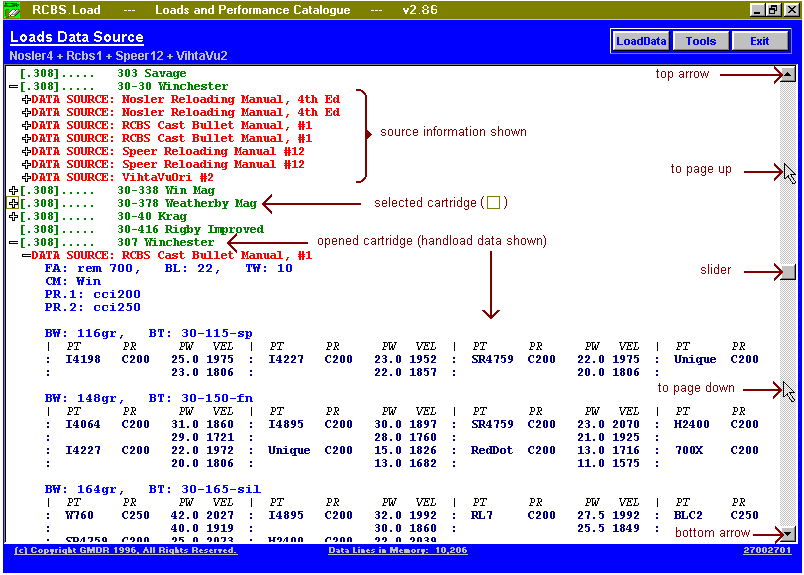
Task: Expand first Speer Reloading Manual #12 source
Action: click(26, 151)
